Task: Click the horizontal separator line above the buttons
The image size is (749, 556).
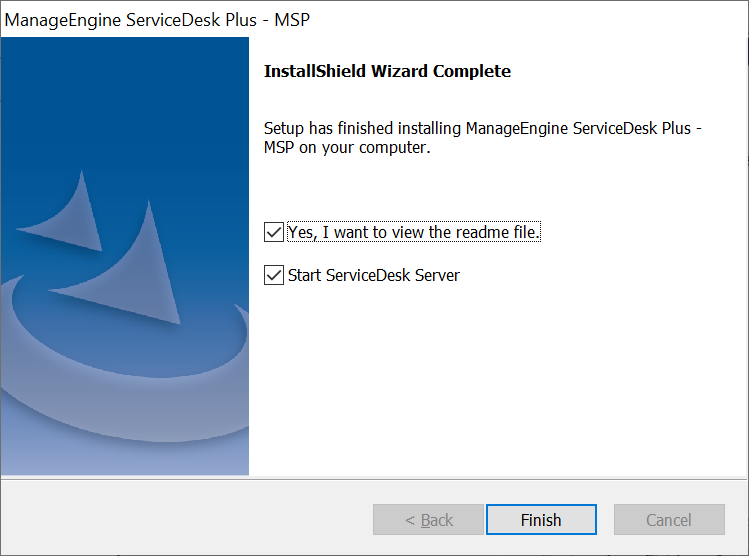Action: click(x=374, y=478)
